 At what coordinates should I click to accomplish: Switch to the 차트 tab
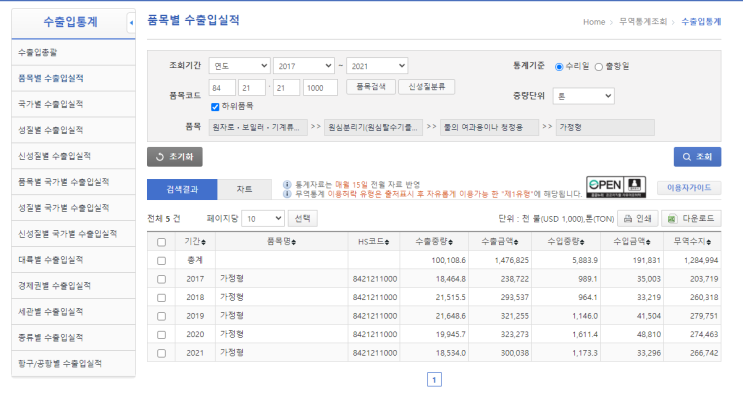pos(244,188)
